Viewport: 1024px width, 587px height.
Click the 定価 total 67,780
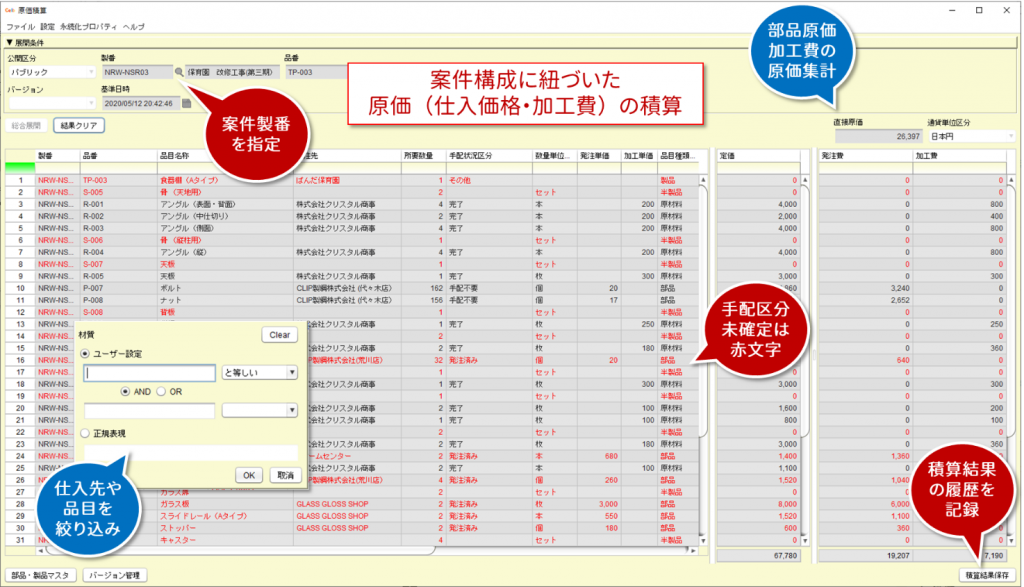pos(758,556)
